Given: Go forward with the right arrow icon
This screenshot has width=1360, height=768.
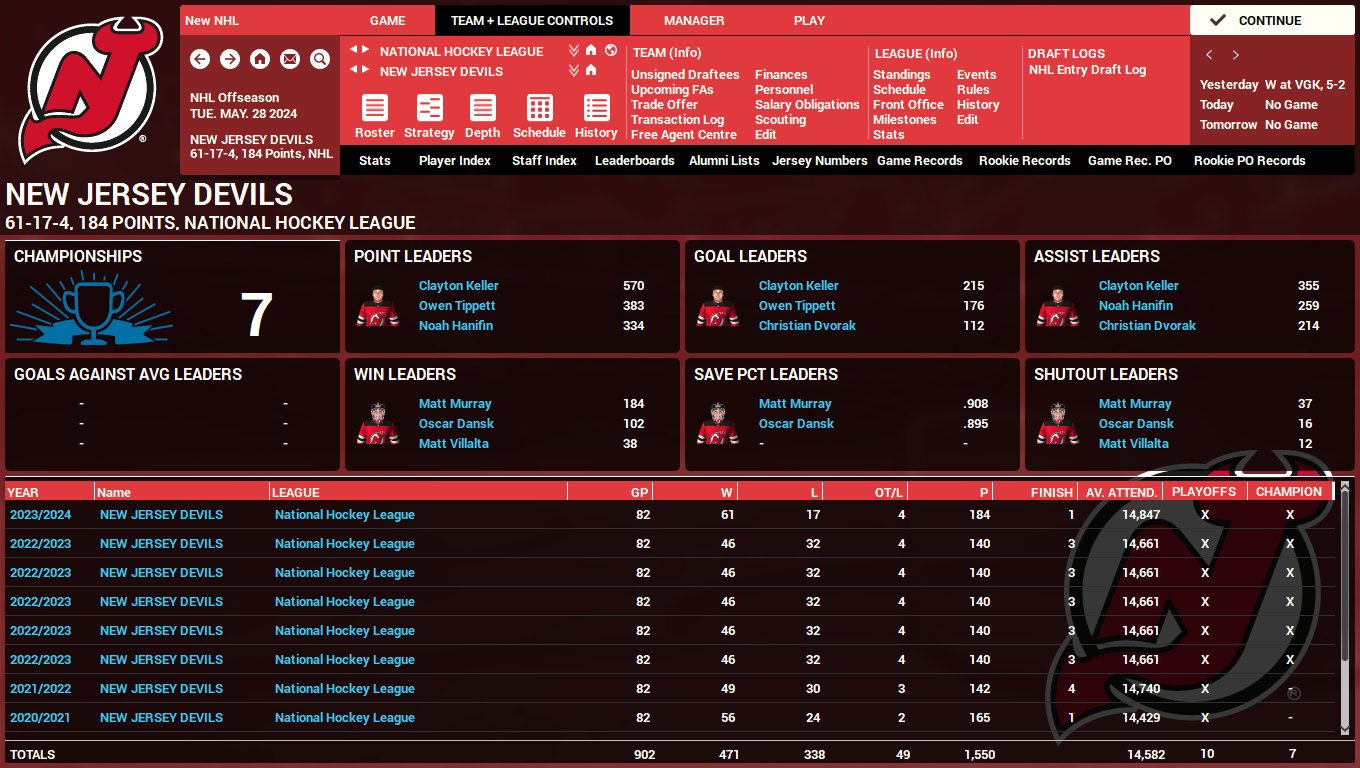Looking at the screenshot, I should [x=230, y=60].
